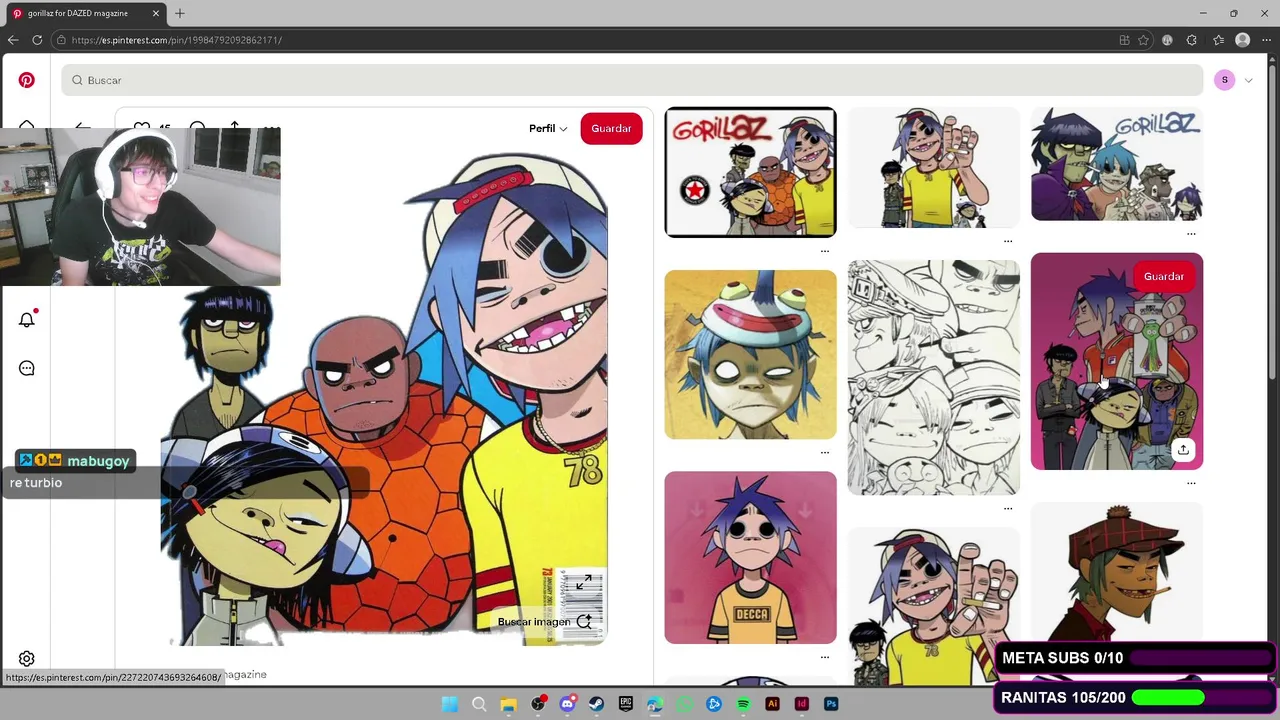Open Discord from the taskbar
Viewport: 1280px width, 720px height.
(x=567, y=704)
